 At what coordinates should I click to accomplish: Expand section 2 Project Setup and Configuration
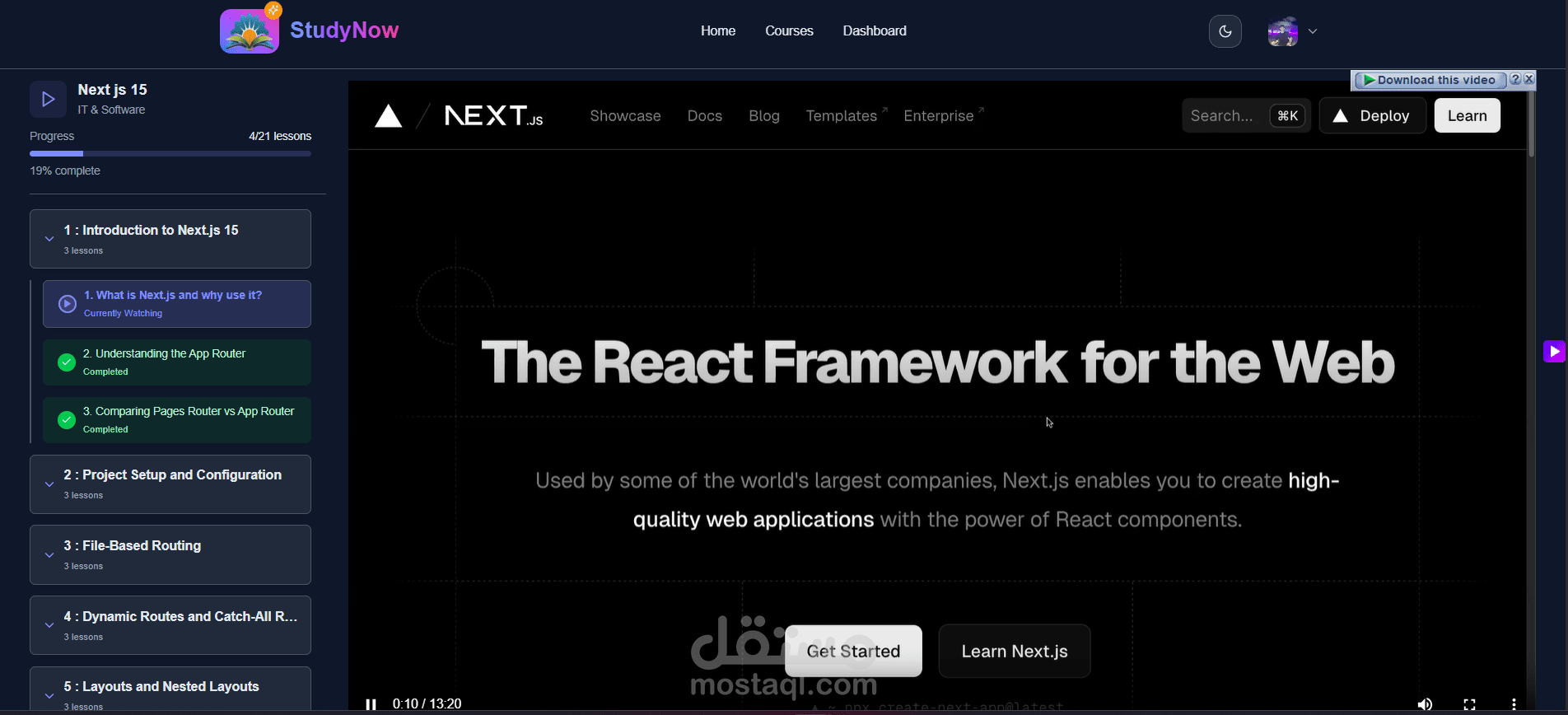pyautogui.click(x=170, y=484)
